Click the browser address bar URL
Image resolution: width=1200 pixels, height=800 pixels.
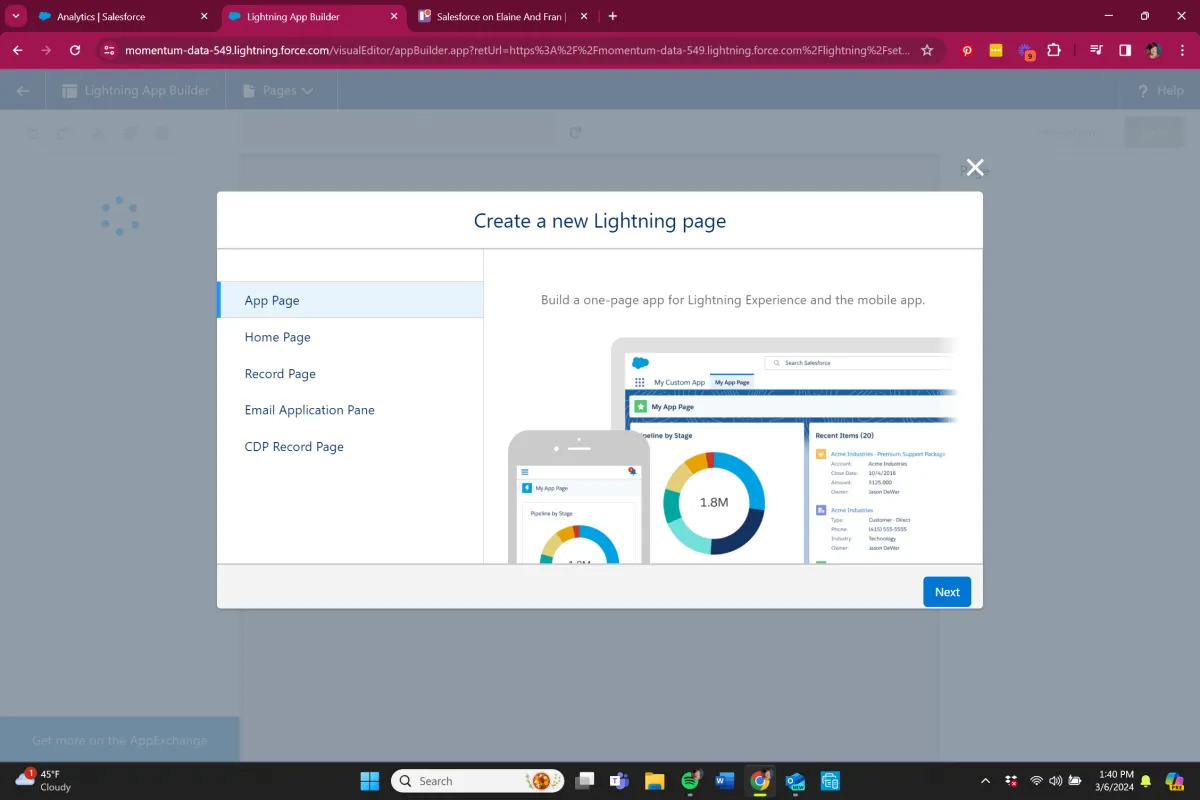[x=517, y=50]
